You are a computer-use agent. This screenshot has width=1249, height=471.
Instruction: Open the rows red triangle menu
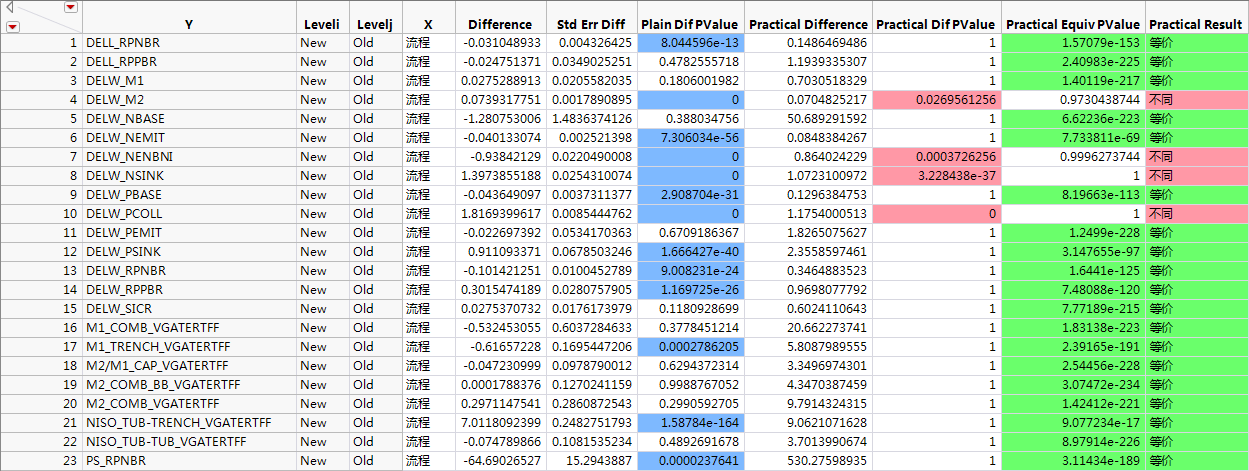[11, 27]
